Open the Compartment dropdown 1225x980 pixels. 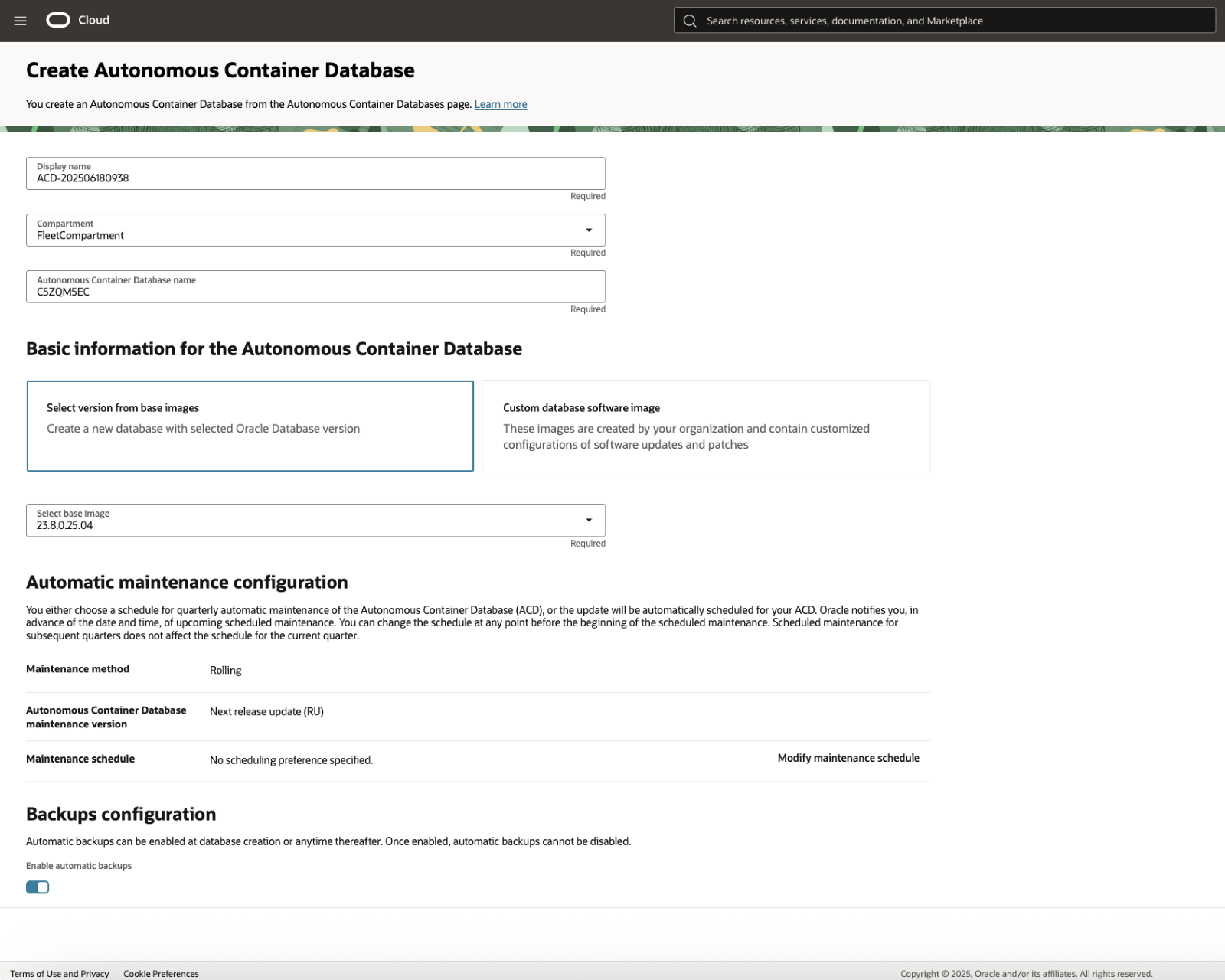coord(315,230)
